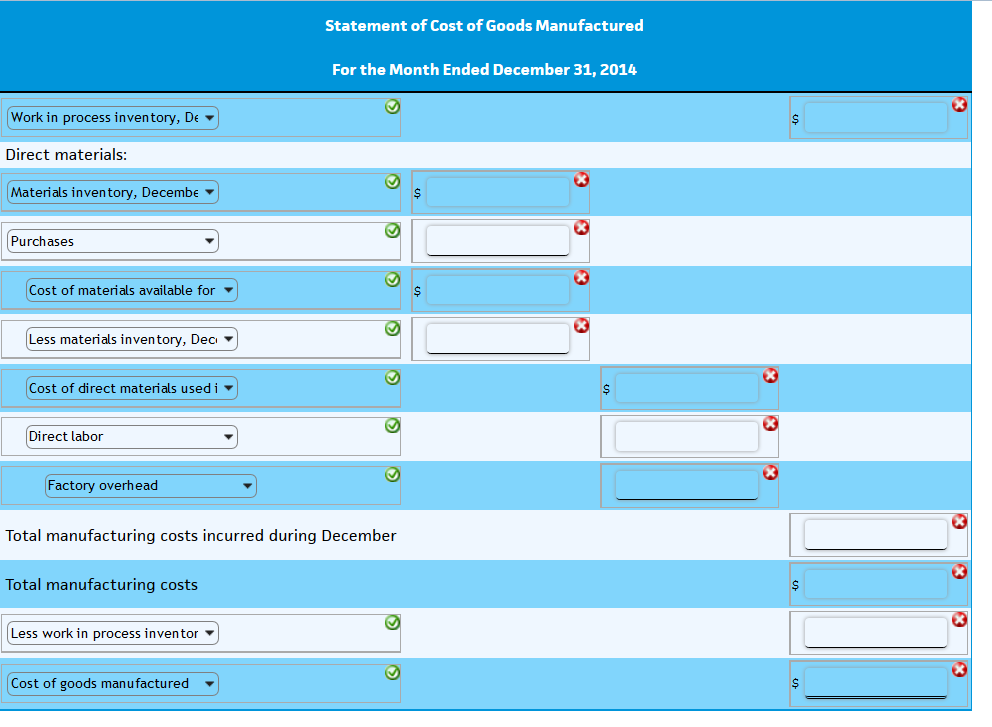Click green checkmark next to Factory overhead dropdown
The height and width of the screenshot is (727, 992).
click(x=392, y=475)
